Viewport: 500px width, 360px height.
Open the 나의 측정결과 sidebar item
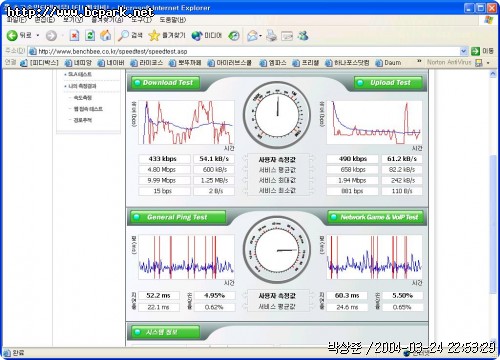click(83, 86)
